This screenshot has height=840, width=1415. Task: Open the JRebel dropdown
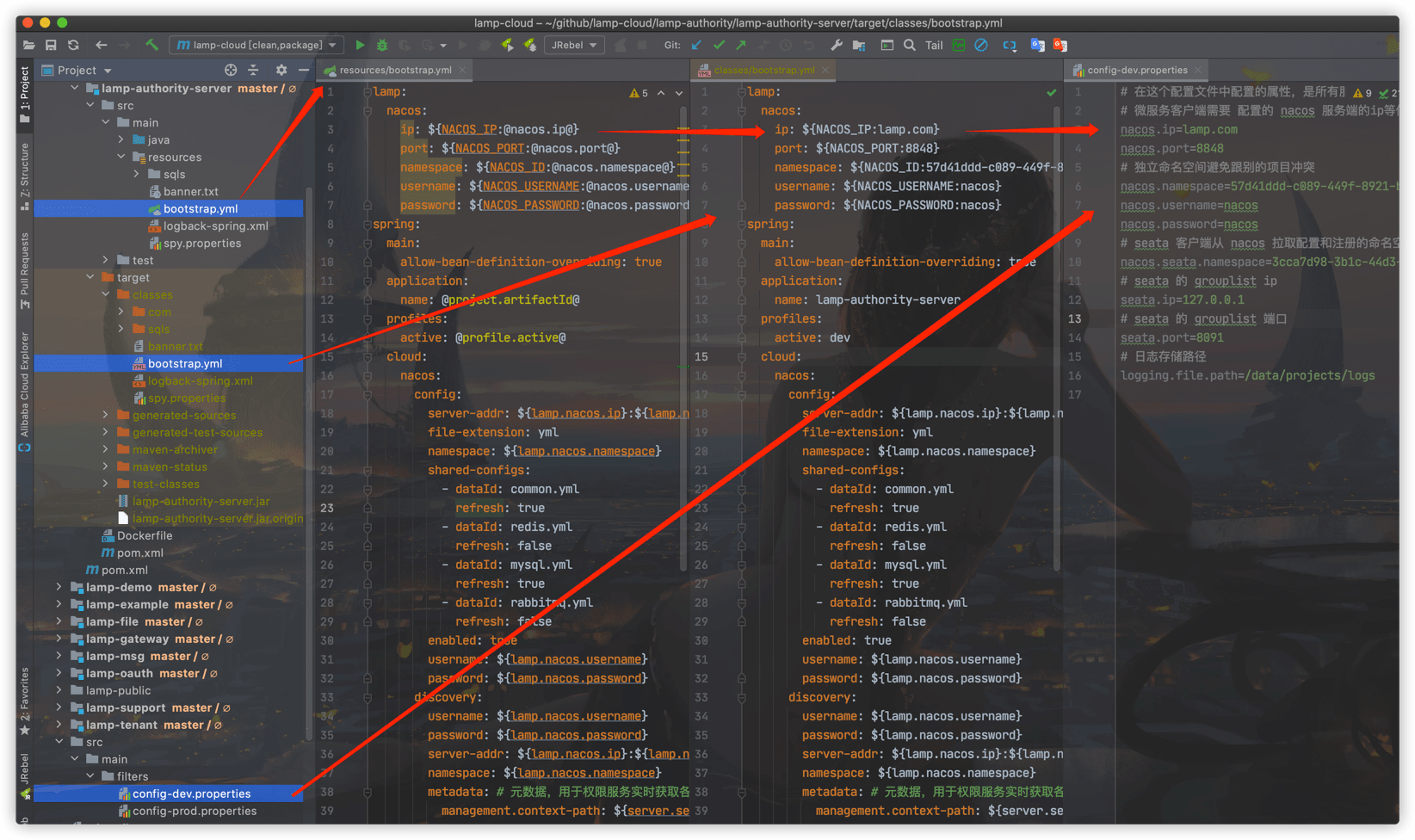pos(573,45)
